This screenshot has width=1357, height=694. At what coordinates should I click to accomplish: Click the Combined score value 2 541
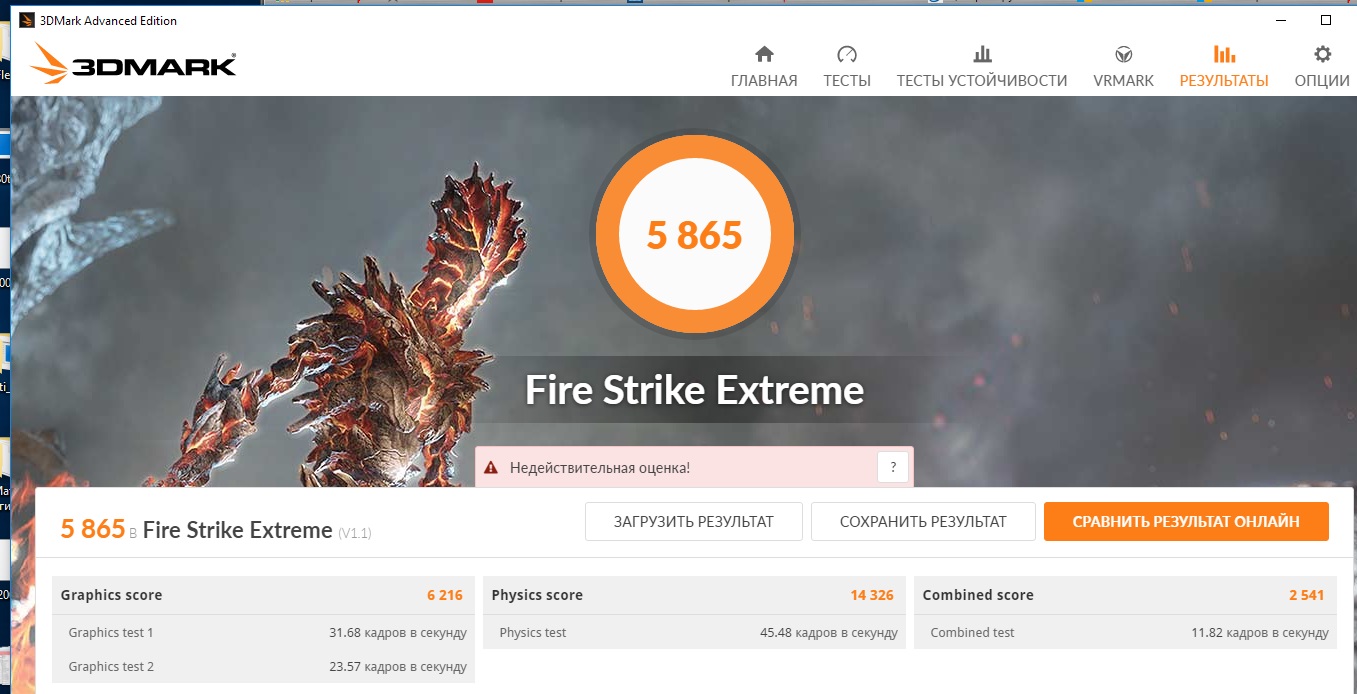coord(1306,595)
